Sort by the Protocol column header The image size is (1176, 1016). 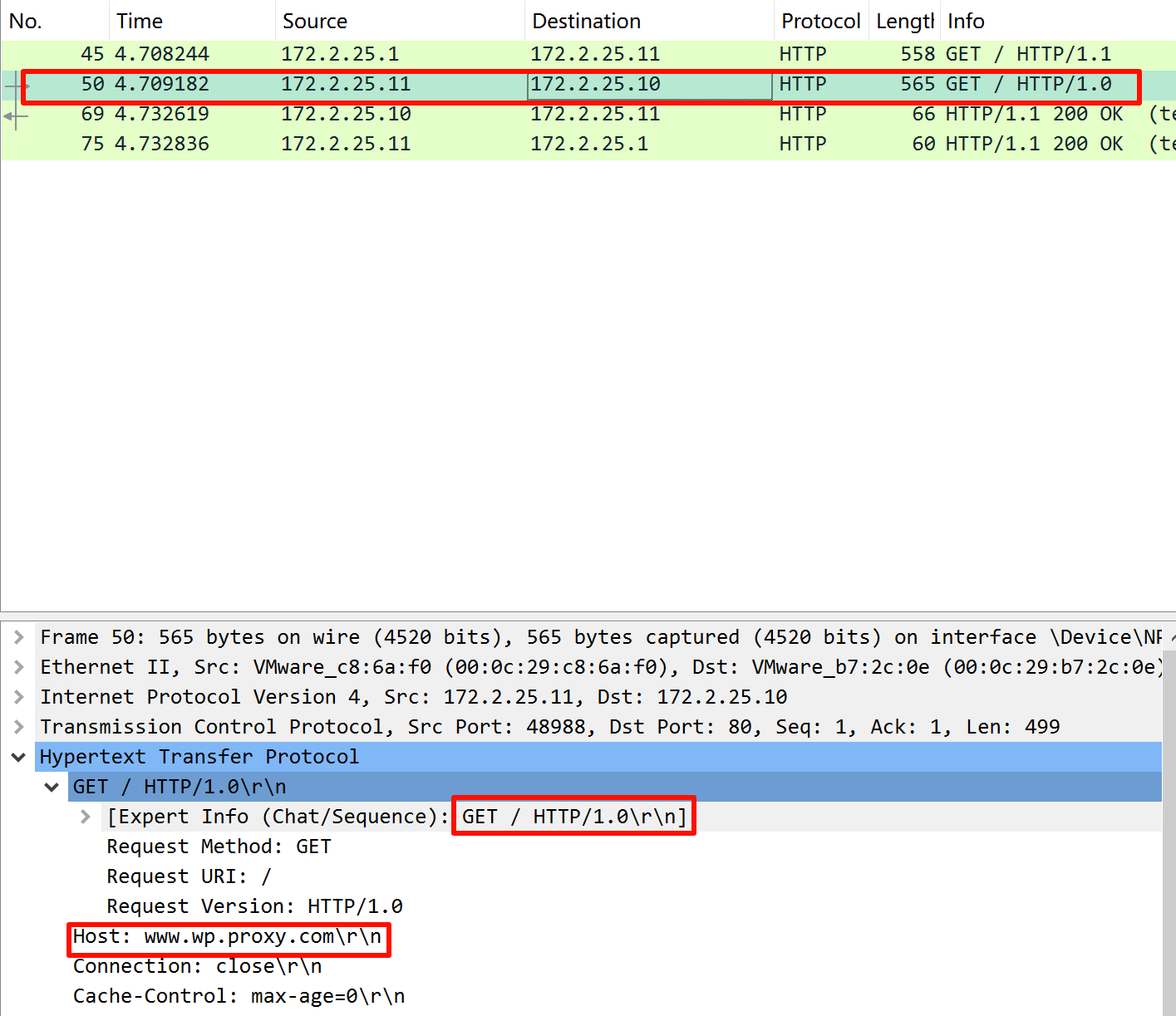820,21
